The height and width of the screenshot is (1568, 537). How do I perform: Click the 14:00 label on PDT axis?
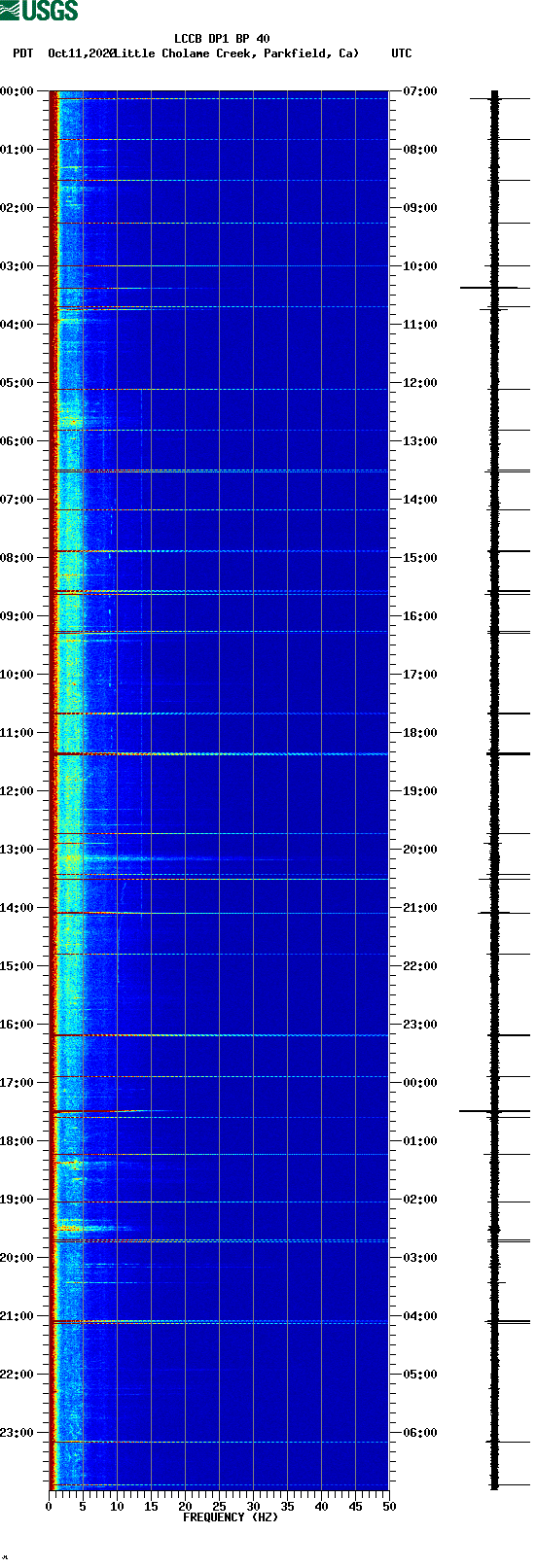tap(18, 908)
